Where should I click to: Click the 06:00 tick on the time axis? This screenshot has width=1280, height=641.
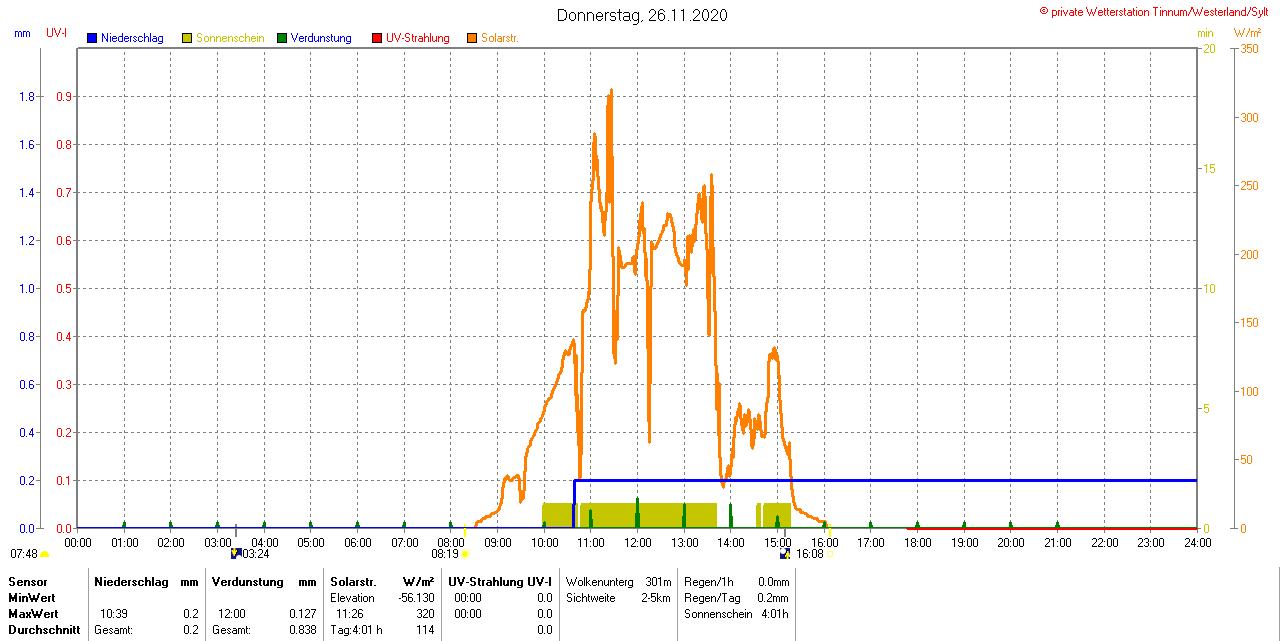click(x=358, y=542)
